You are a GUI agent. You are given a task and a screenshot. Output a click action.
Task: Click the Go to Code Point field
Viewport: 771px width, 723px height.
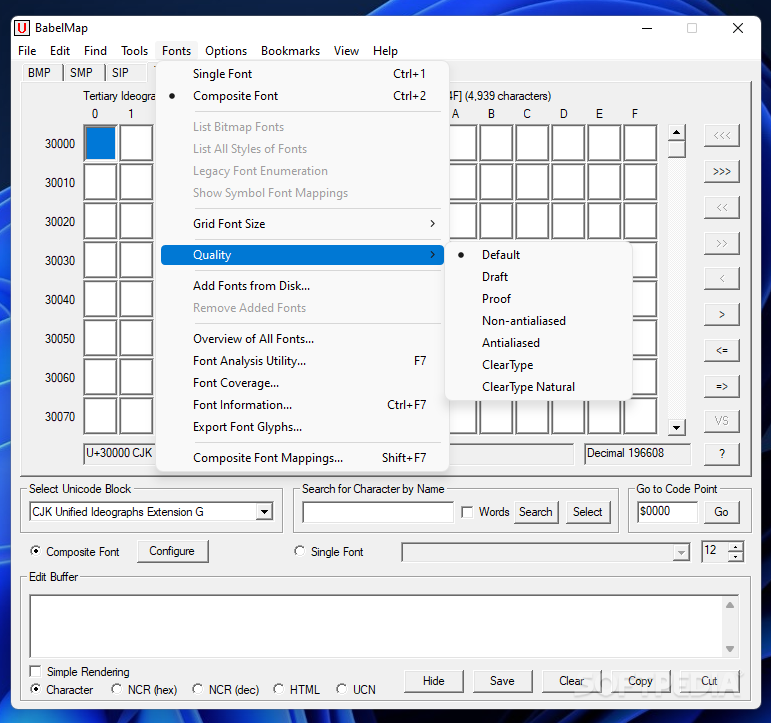click(x=667, y=512)
